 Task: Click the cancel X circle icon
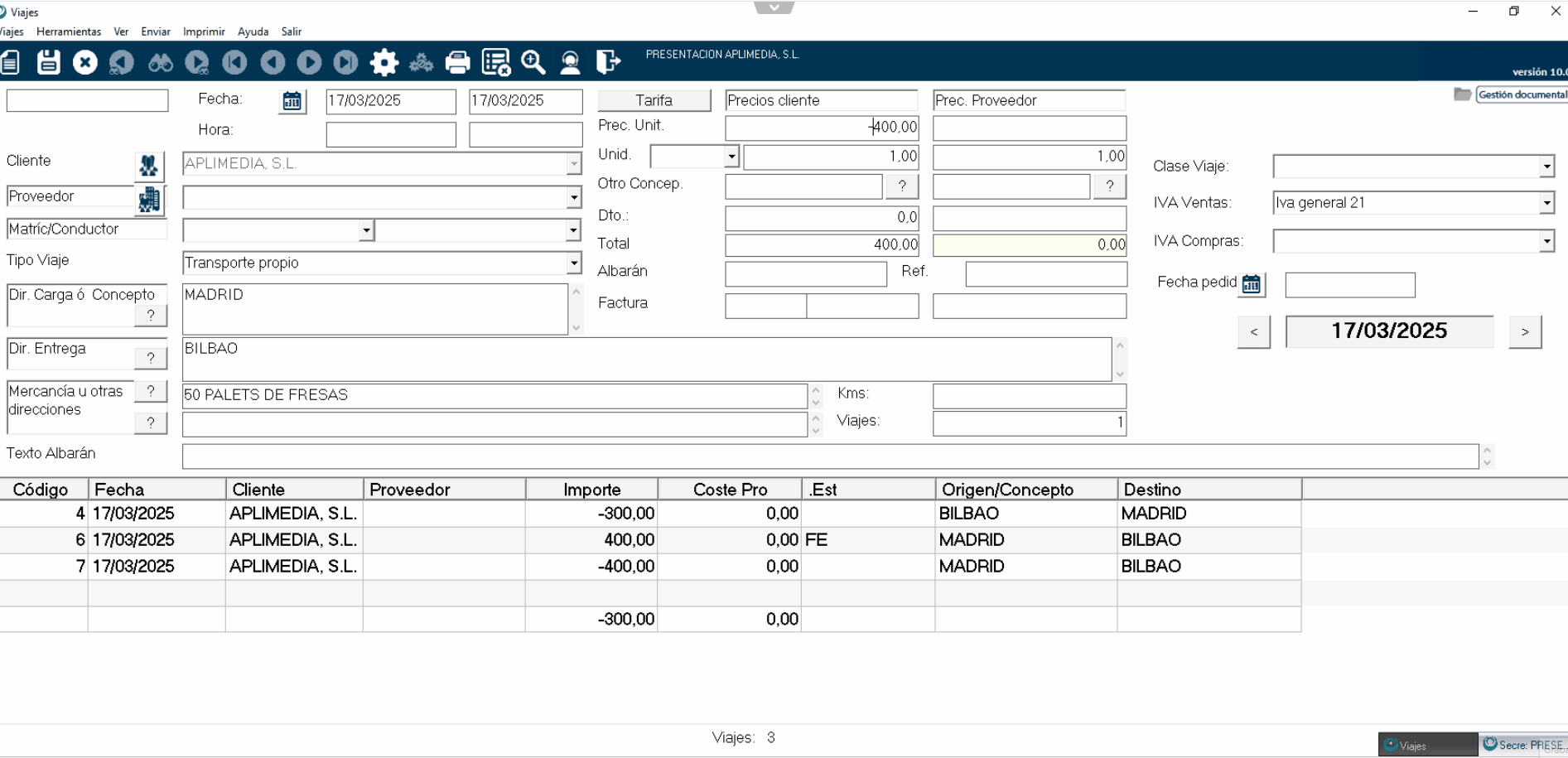coord(84,62)
